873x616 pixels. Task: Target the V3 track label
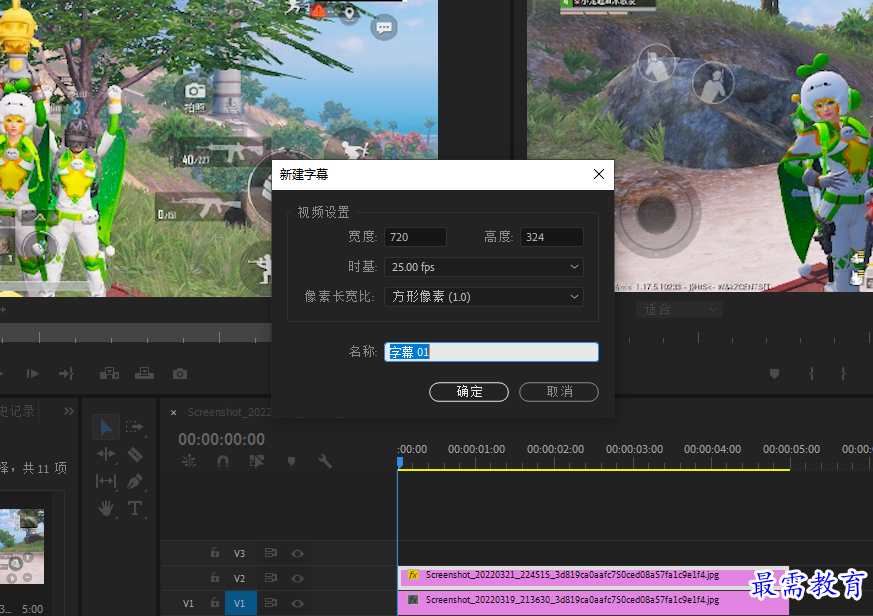[x=239, y=553]
